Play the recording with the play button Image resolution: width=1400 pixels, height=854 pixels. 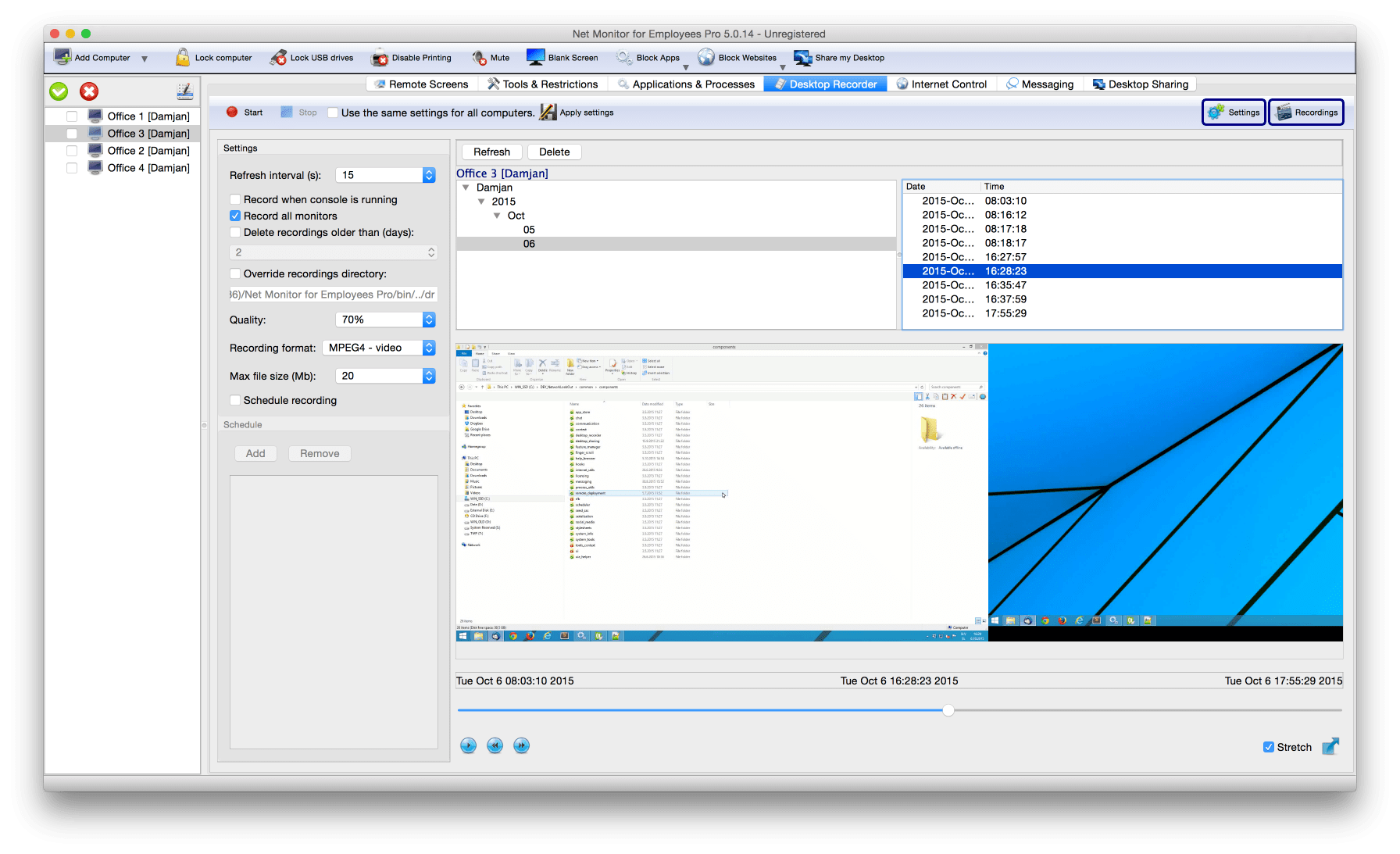coord(468,745)
